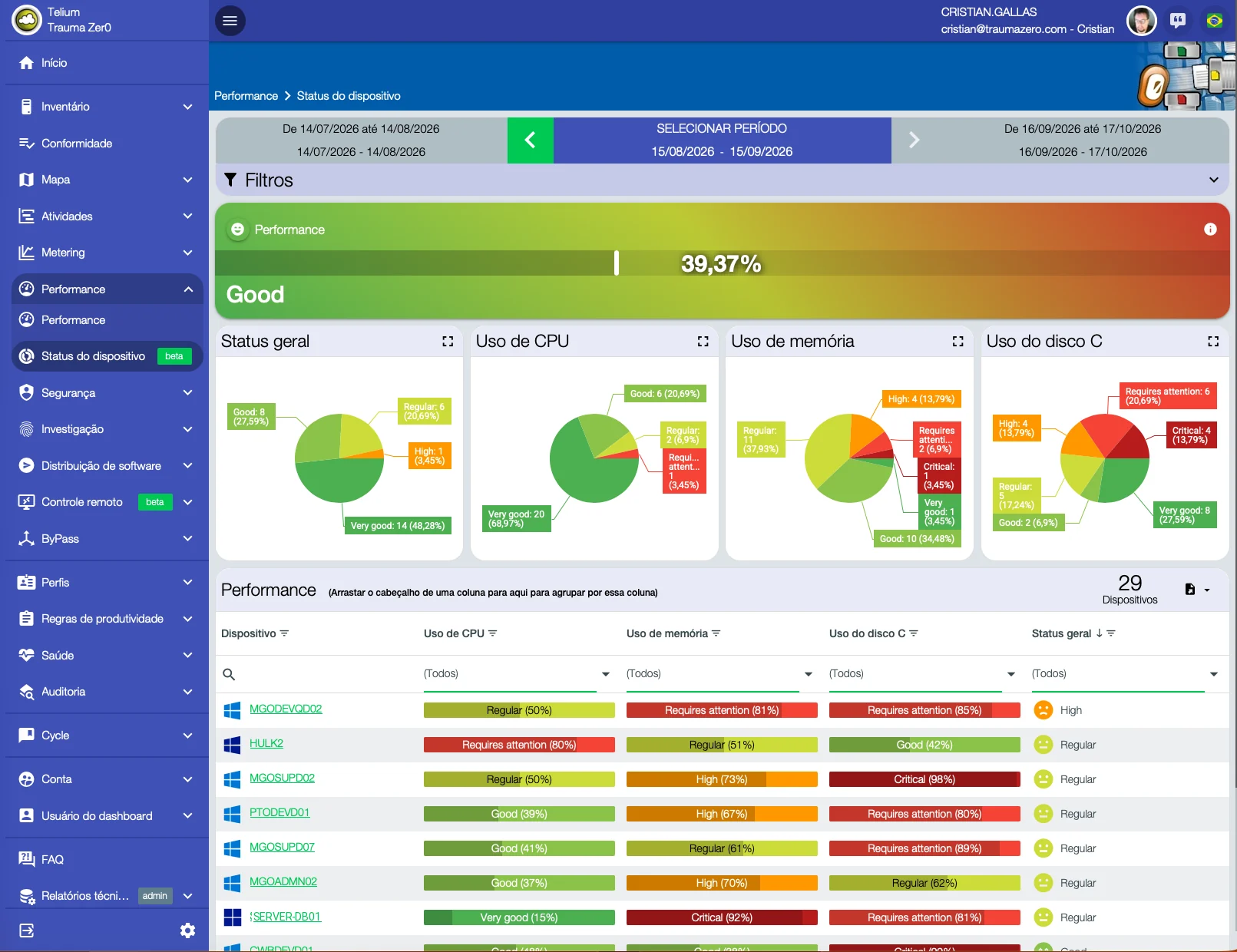Expand Atividades menu chevron
Viewport: 1237px width, 952px height.
click(x=188, y=217)
